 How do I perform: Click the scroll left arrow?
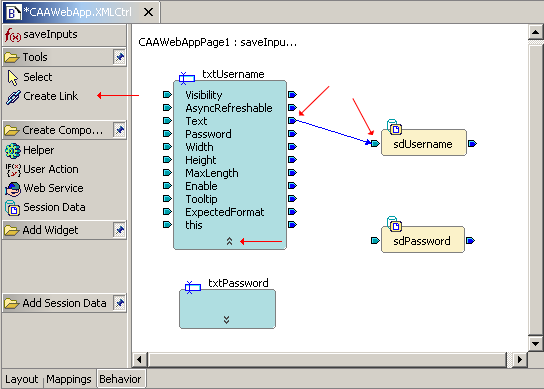[x=139, y=359]
